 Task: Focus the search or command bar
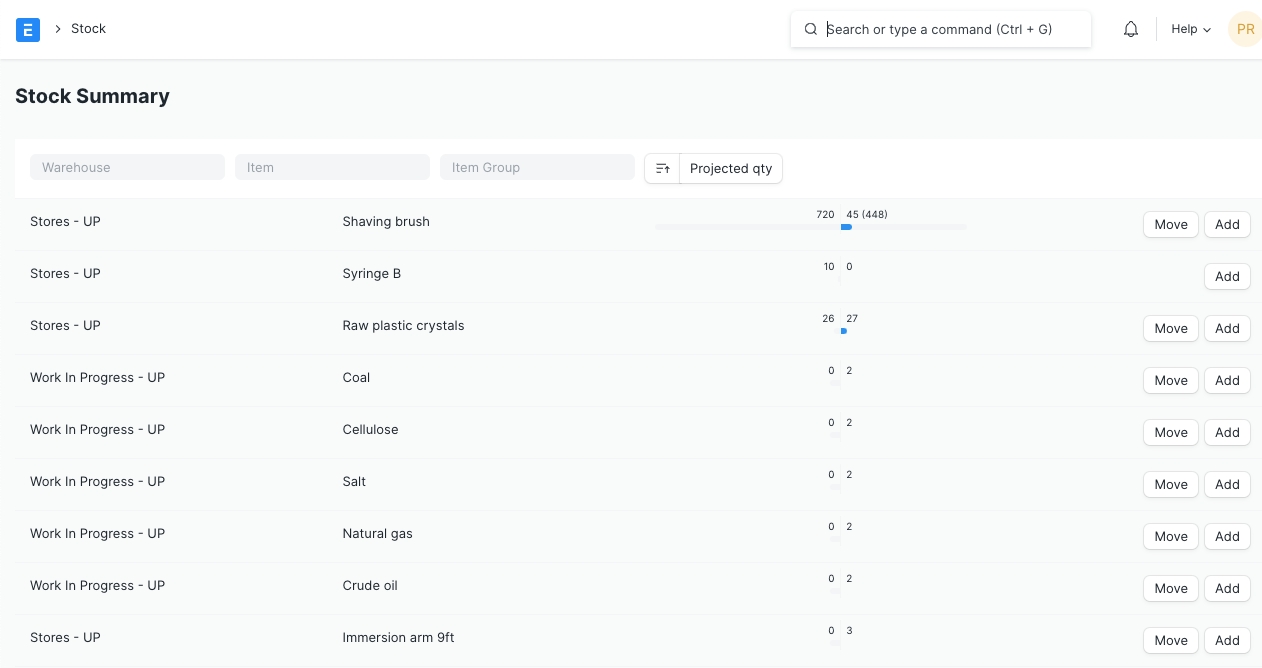(x=950, y=29)
